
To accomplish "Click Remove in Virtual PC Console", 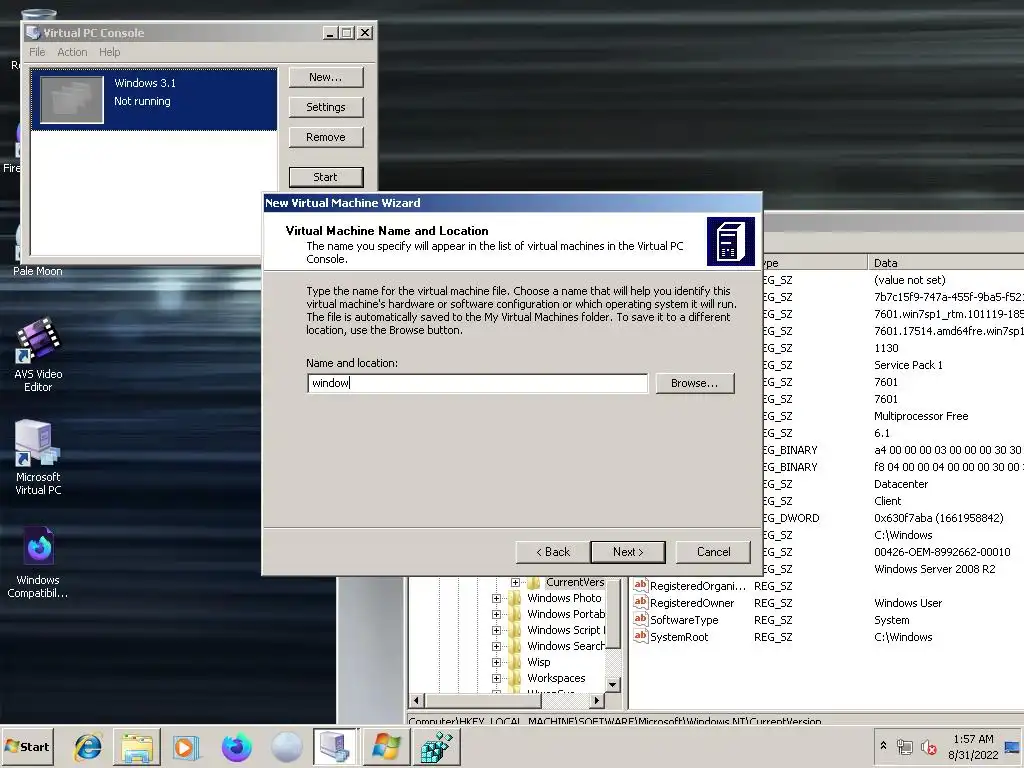I will point(325,137).
